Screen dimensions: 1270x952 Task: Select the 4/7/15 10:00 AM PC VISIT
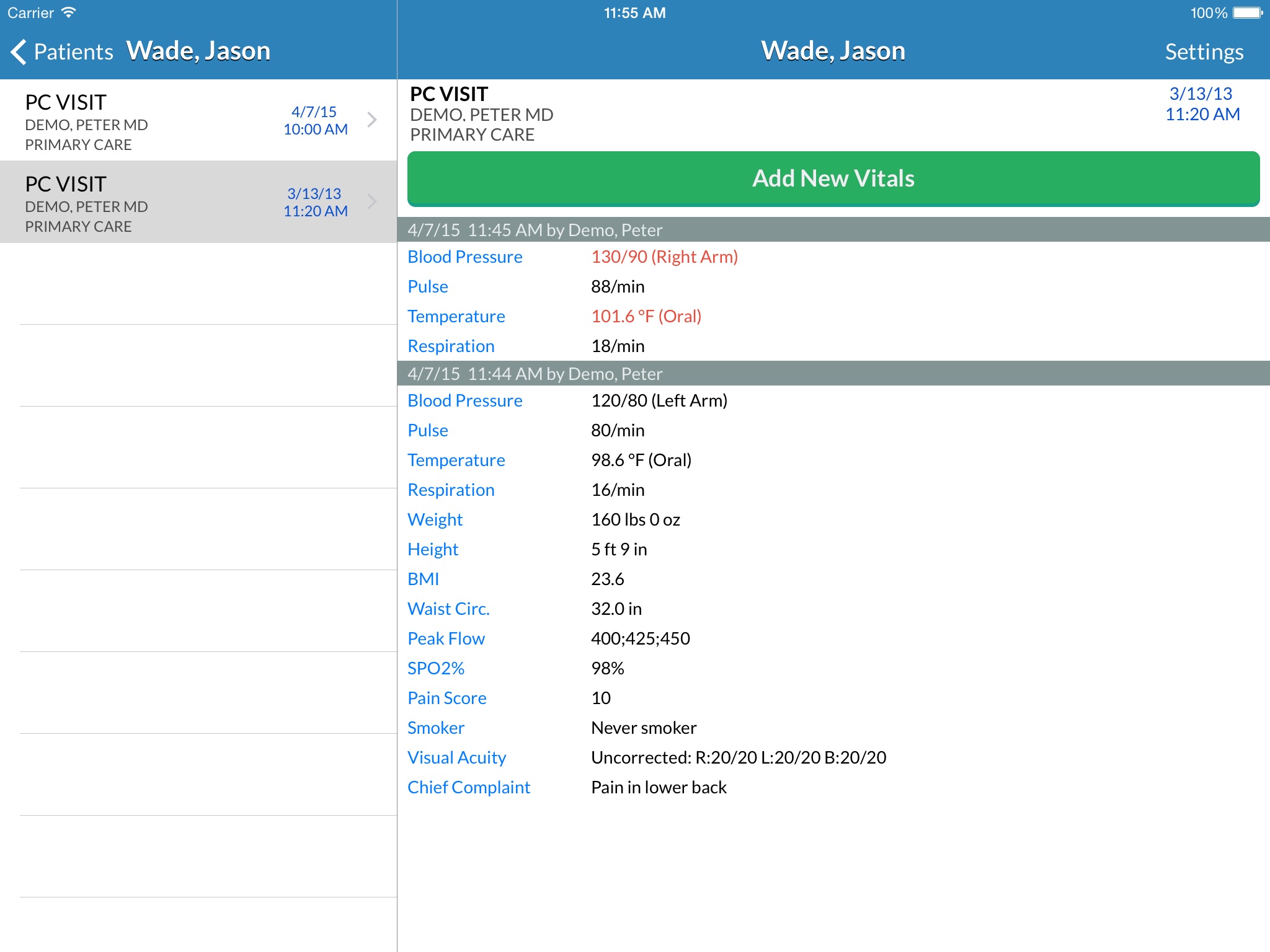155,121
